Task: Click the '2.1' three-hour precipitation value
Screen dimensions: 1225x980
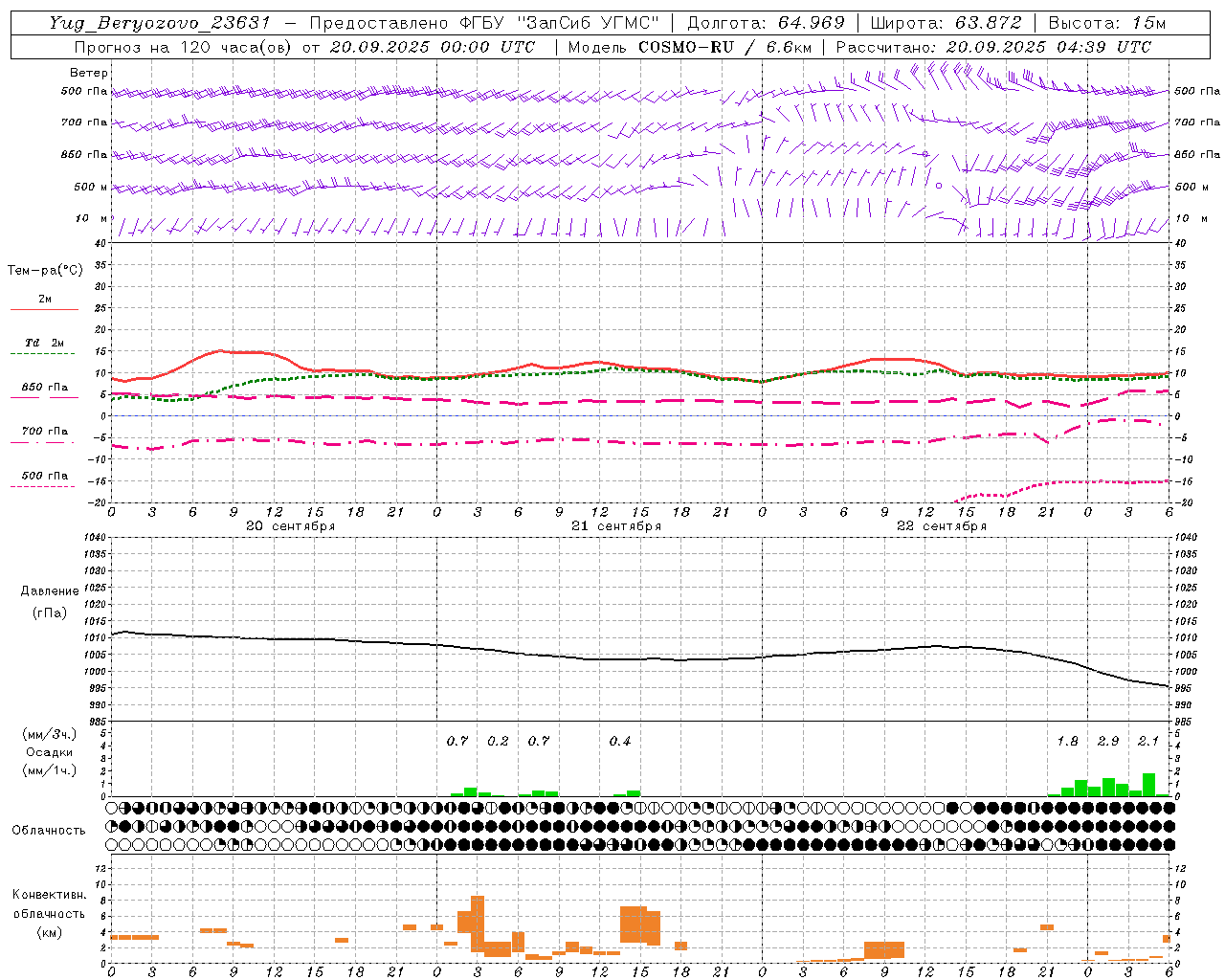Action: click(x=1148, y=742)
